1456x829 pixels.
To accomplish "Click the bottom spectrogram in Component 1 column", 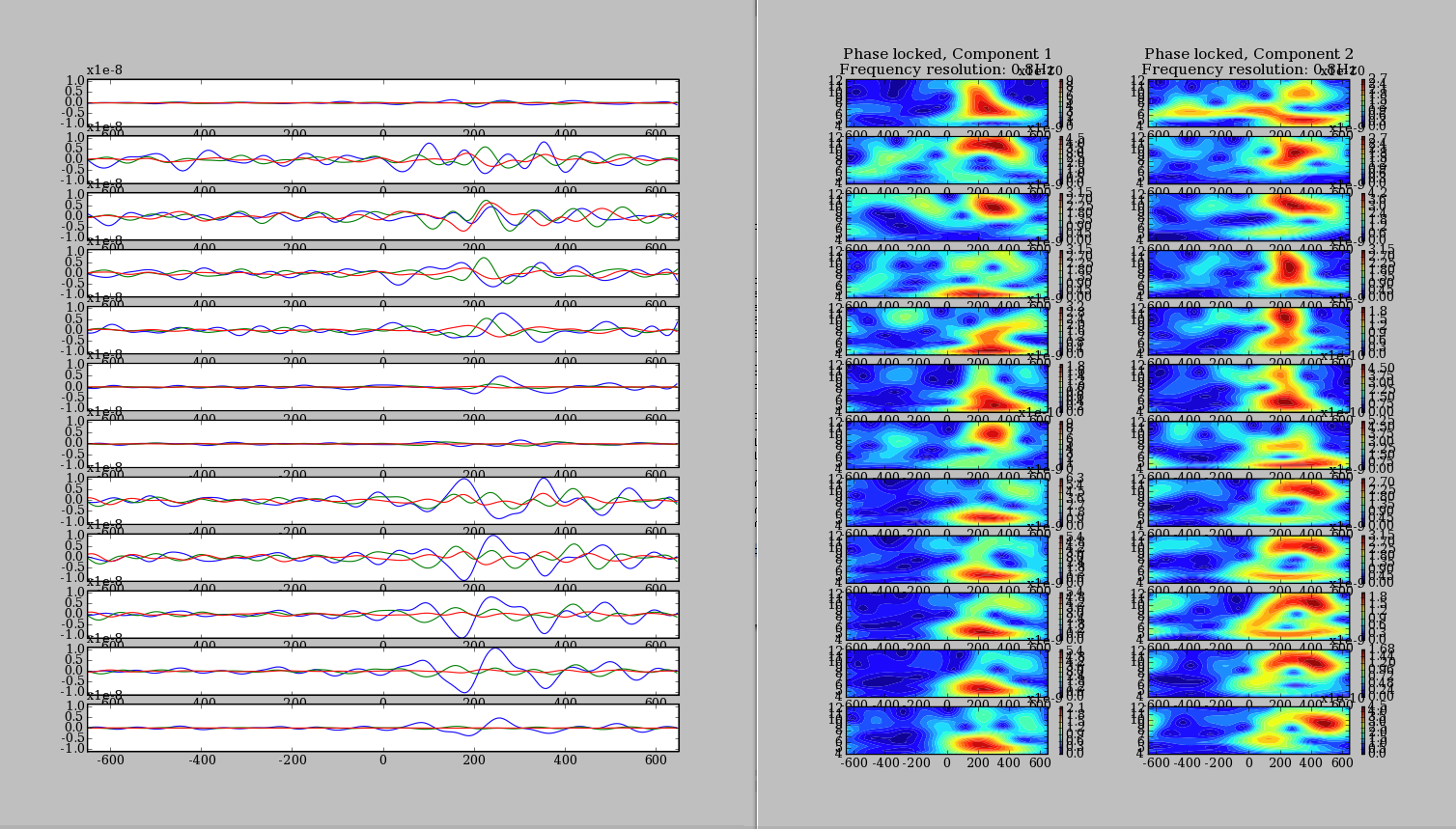I will tap(946, 730).
